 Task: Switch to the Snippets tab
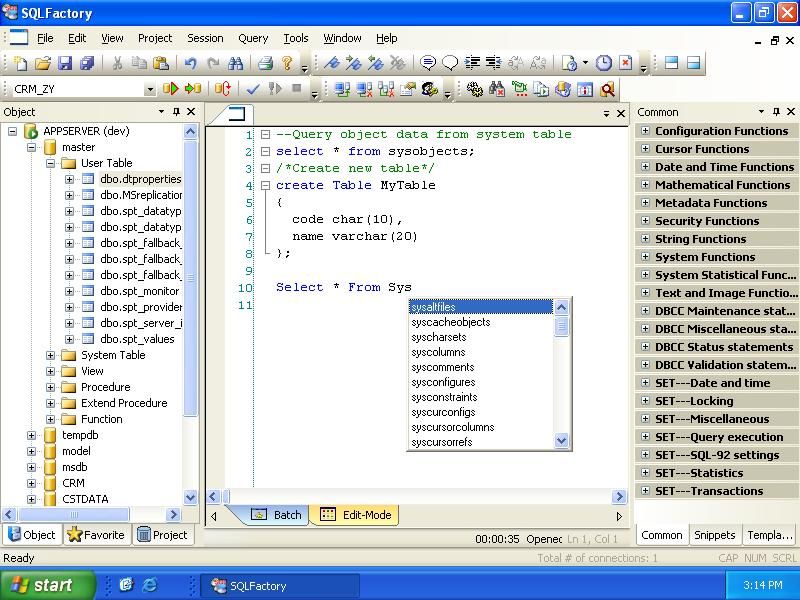tap(714, 535)
